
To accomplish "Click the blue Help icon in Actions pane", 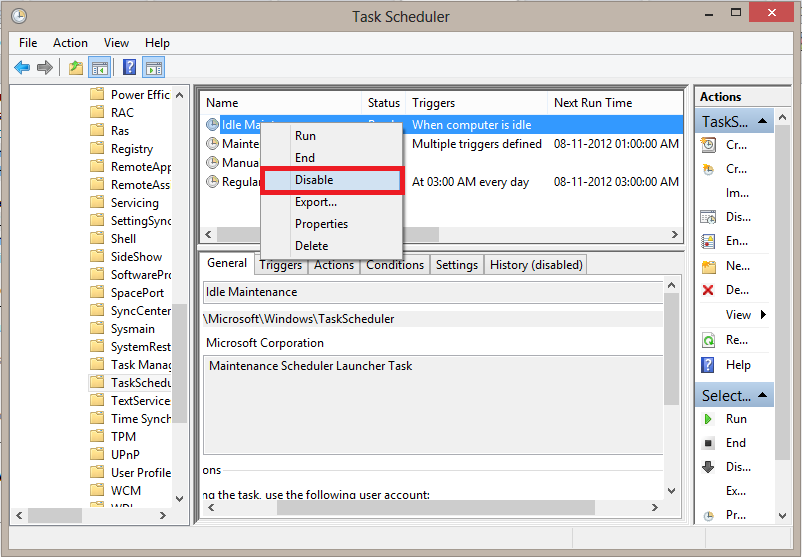I will tap(708, 365).
